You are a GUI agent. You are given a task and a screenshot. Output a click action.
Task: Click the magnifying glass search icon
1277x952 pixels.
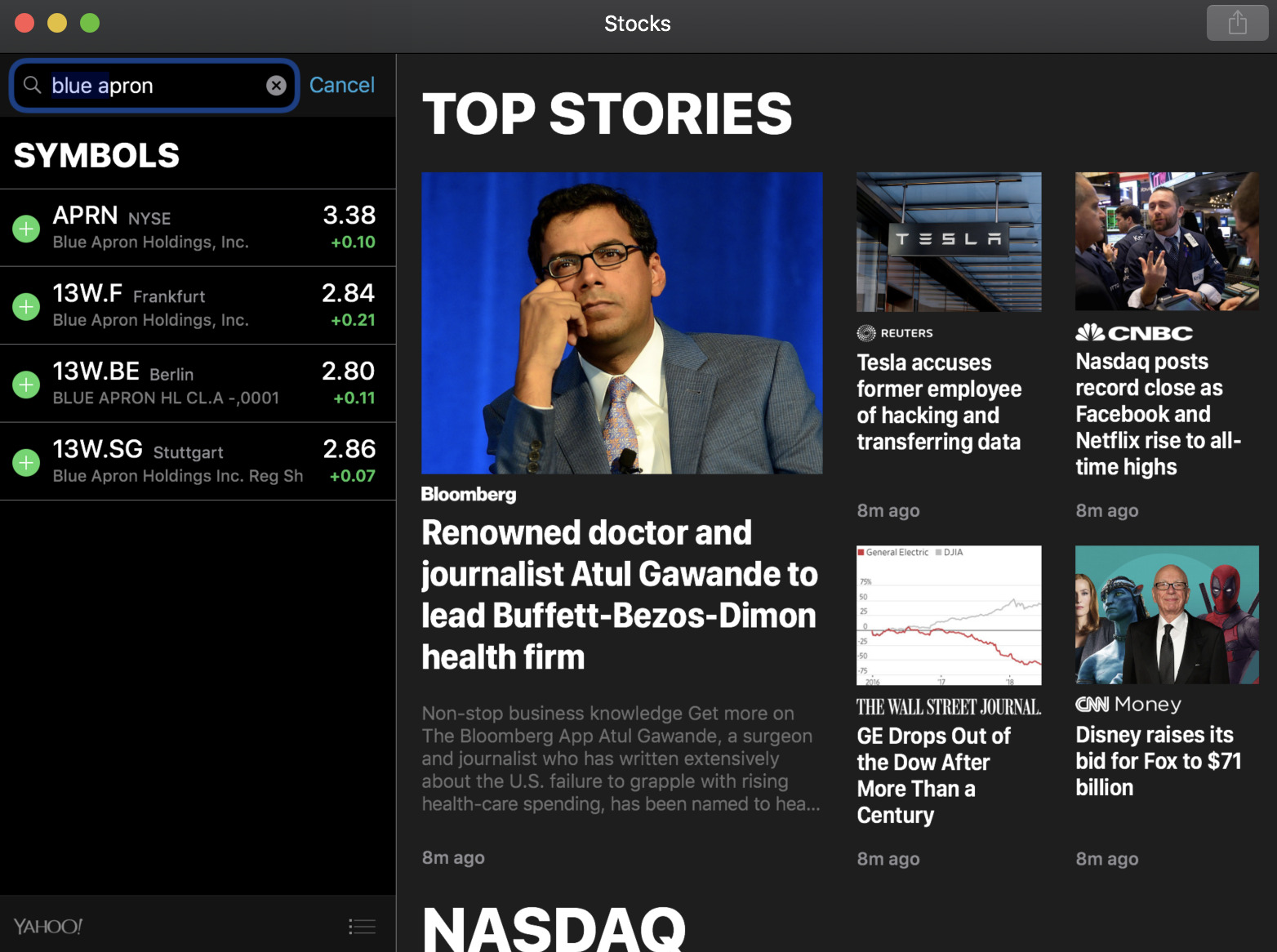coord(33,85)
